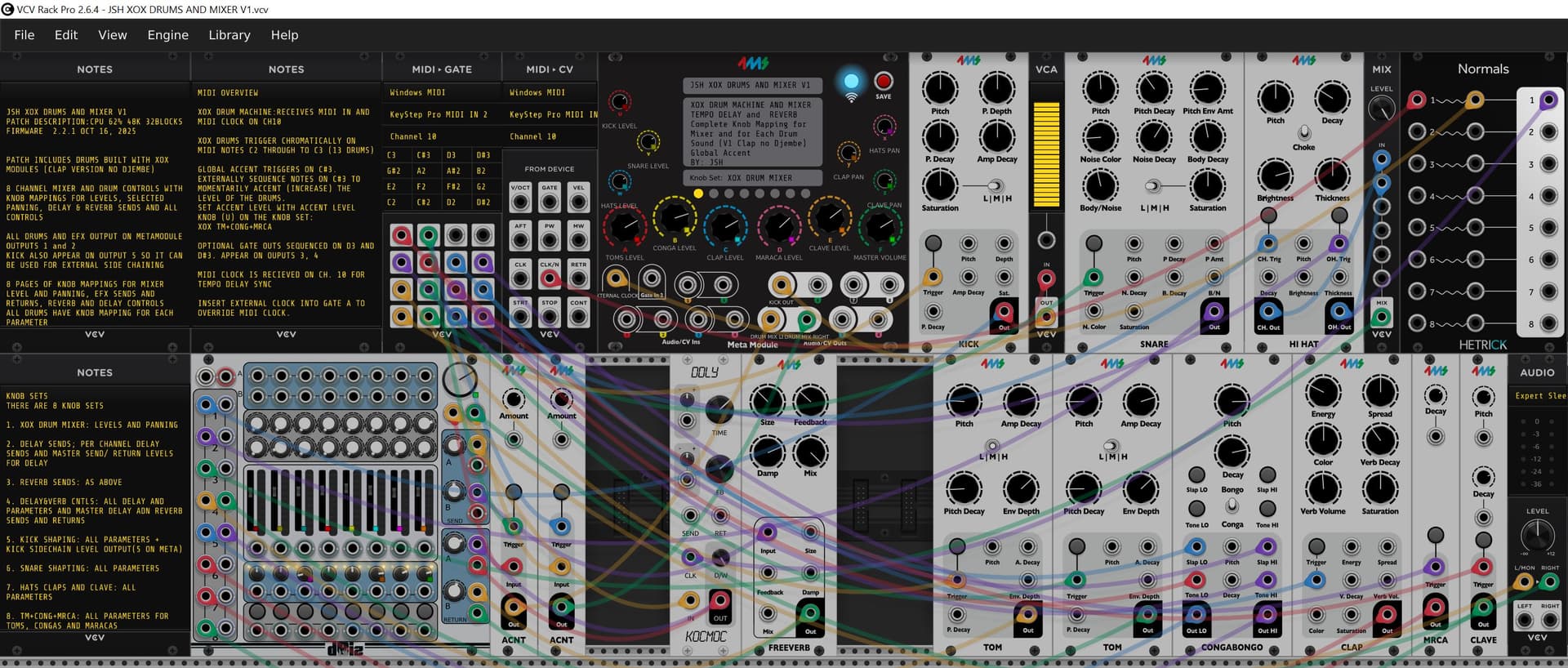Image resolution: width=1568 pixels, height=668 pixels.
Task: Toggle the Choke switch on HI HAT
Action: pos(1304,132)
